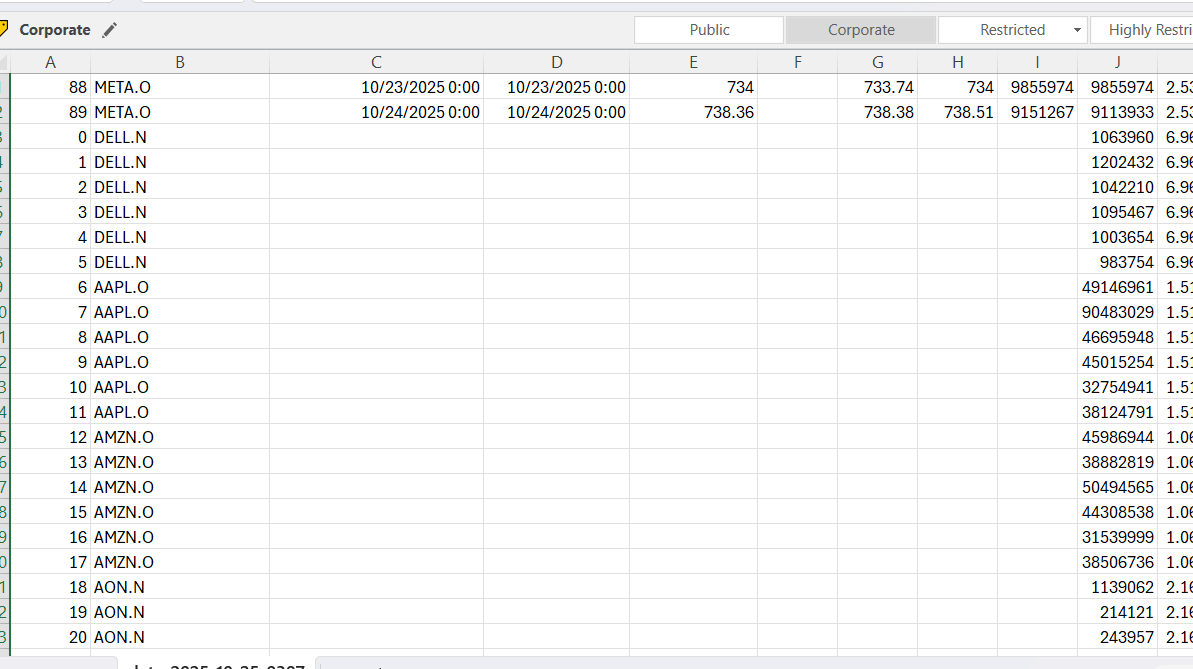Click the META.O cell in row 88

180,88
